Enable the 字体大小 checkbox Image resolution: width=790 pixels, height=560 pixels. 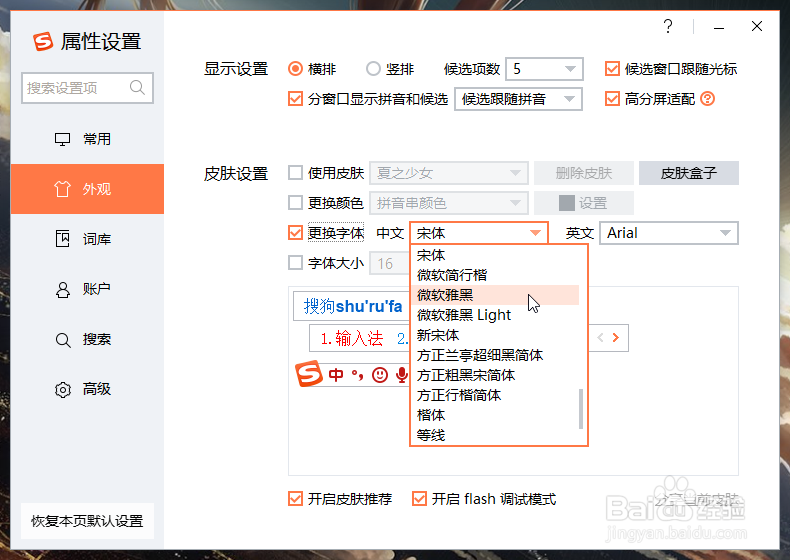click(x=295, y=263)
